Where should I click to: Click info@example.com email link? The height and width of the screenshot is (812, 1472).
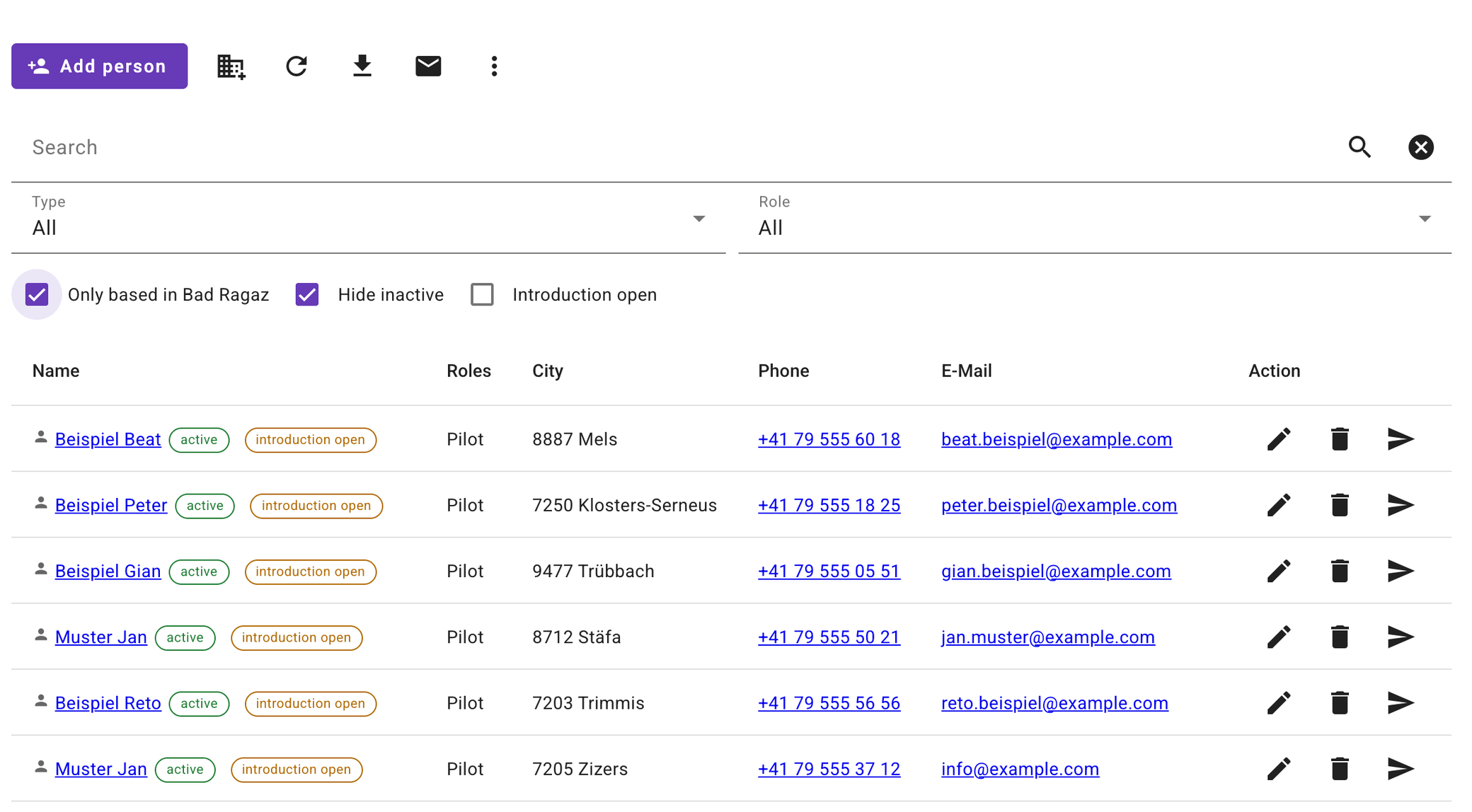pyautogui.click(x=1020, y=769)
